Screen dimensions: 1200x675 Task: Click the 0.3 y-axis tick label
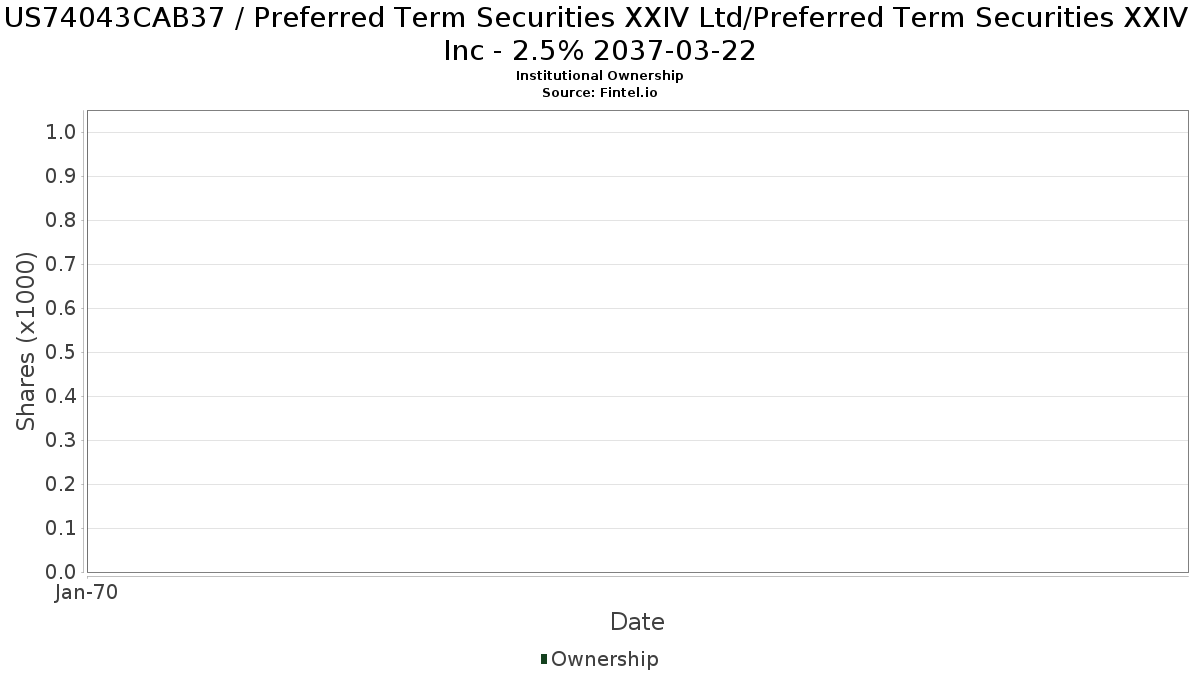coord(62,441)
